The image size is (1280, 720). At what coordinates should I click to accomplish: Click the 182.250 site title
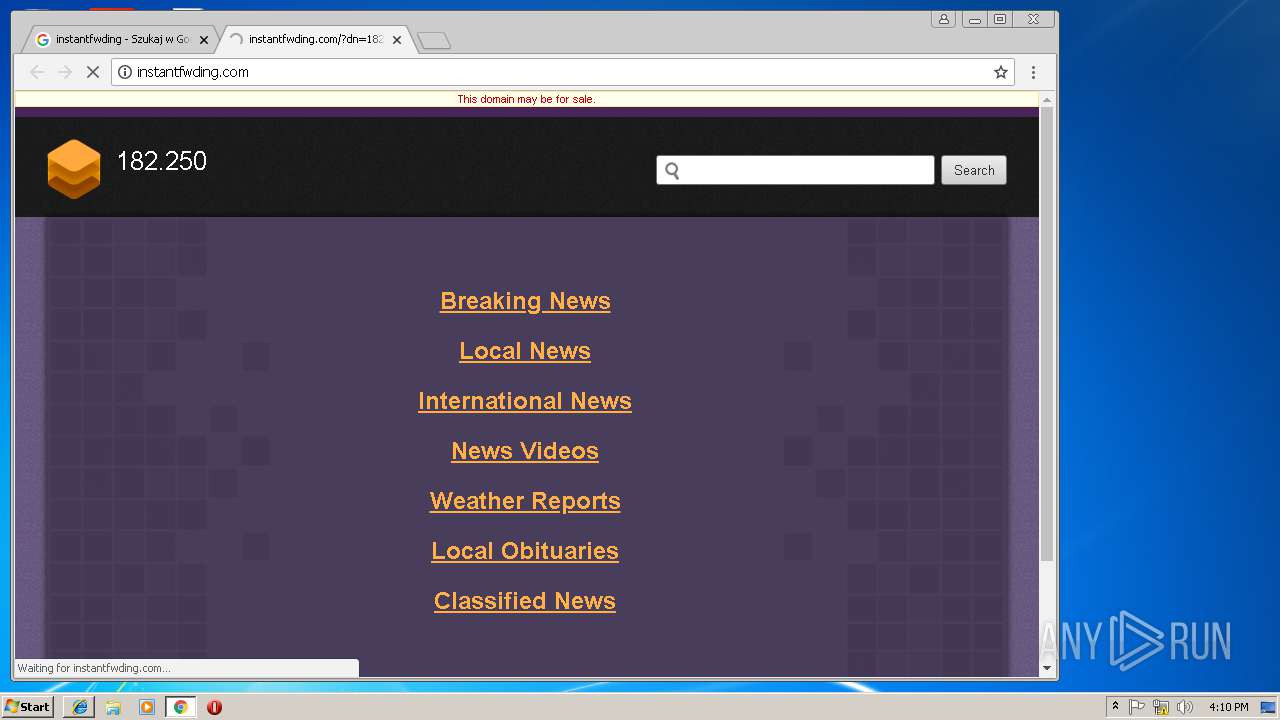coord(162,161)
